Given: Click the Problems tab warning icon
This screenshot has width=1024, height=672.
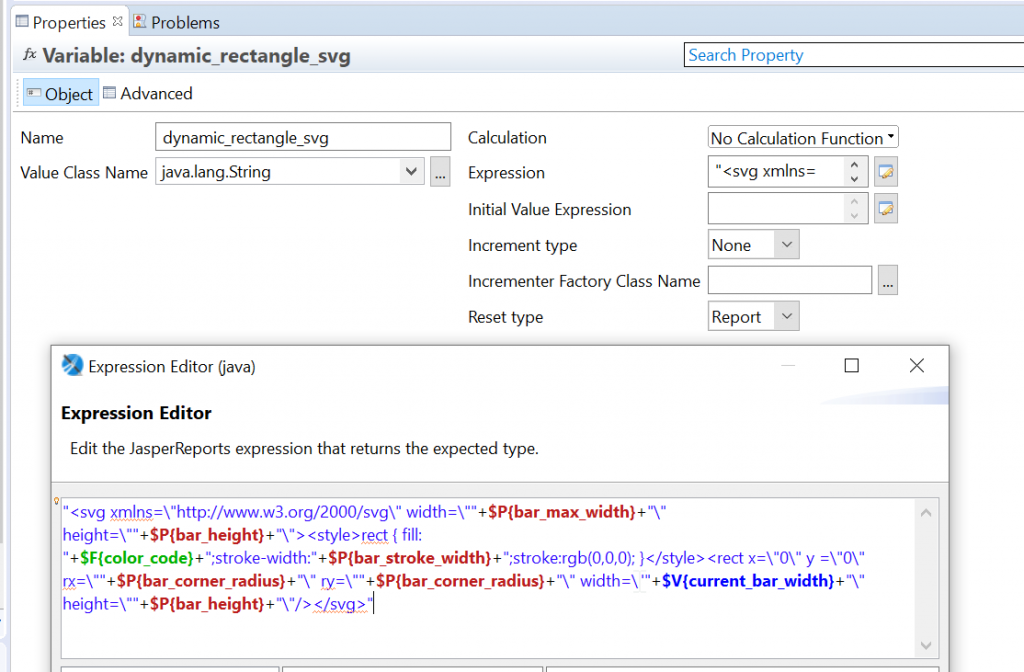Looking at the screenshot, I should coord(138,21).
